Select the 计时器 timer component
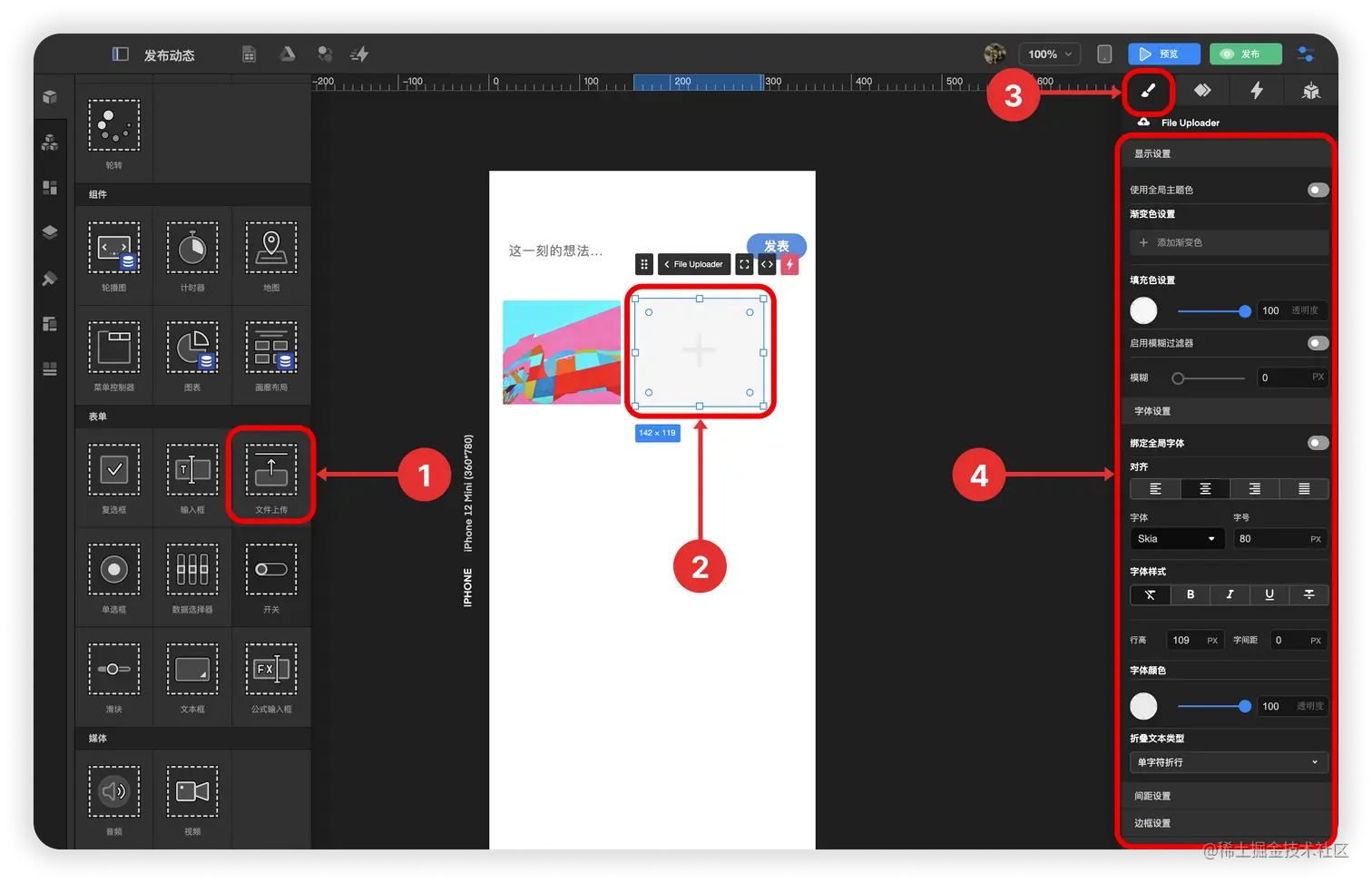Screen dimensions: 1372x883 (192, 255)
